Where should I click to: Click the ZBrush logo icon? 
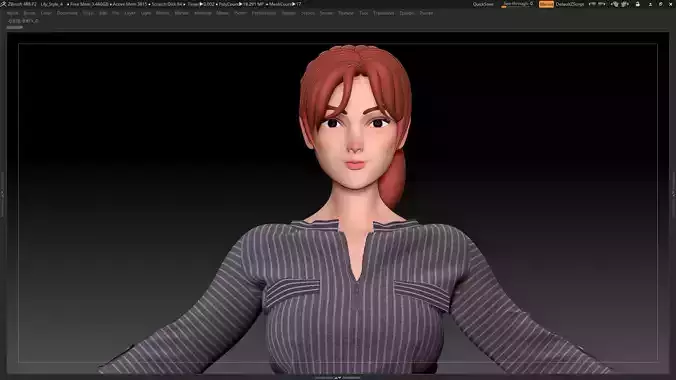click(3, 4)
